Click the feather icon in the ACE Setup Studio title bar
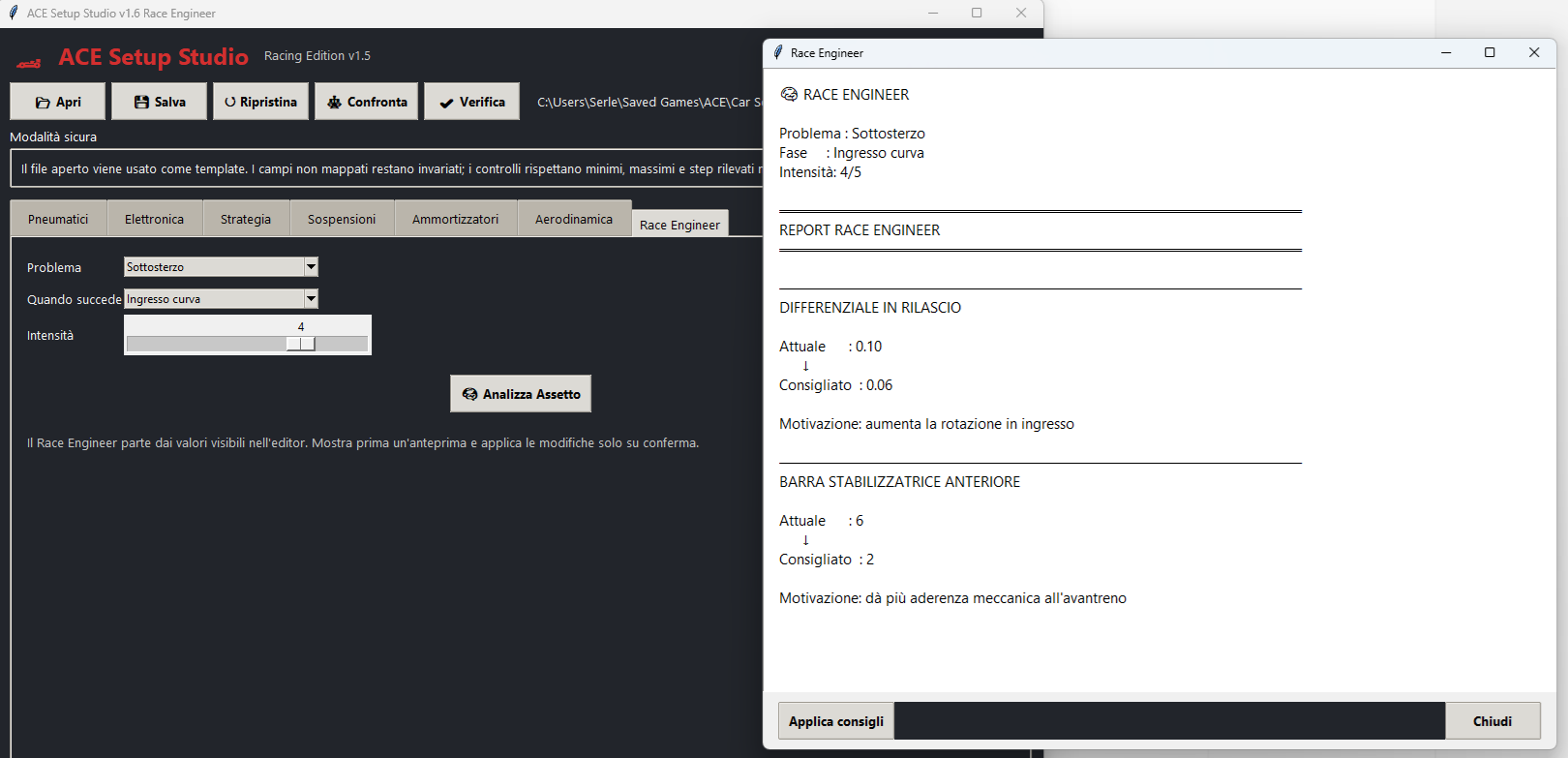This screenshot has width=1568, height=758. click(13, 14)
